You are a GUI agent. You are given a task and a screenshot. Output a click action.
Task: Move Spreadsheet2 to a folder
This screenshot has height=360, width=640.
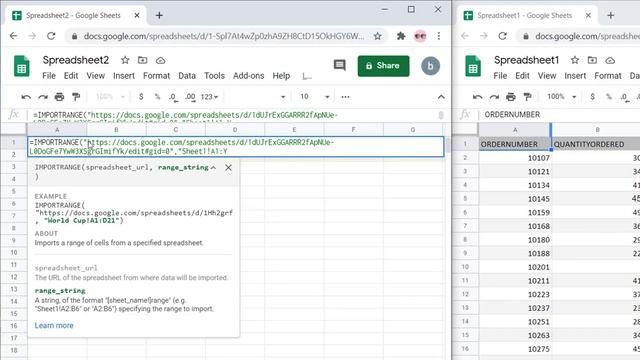pos(142,60)
